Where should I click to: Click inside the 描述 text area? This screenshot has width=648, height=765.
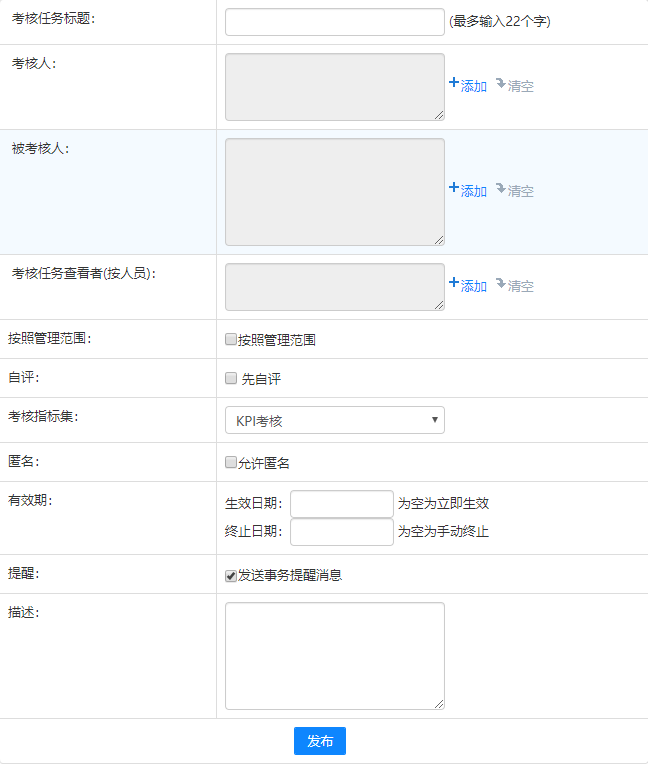[x=334, y=655]
